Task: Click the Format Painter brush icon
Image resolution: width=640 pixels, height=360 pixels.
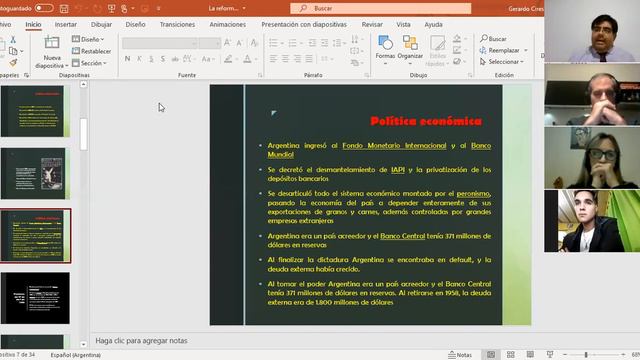Action: [x=13, y=62]
